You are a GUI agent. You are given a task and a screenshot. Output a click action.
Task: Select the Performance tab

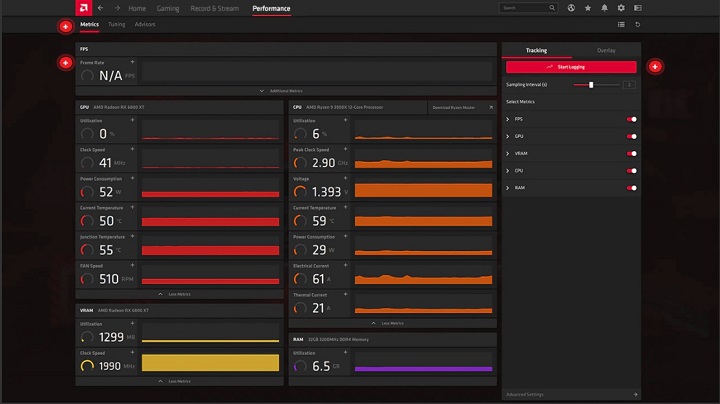coord(271,8)
